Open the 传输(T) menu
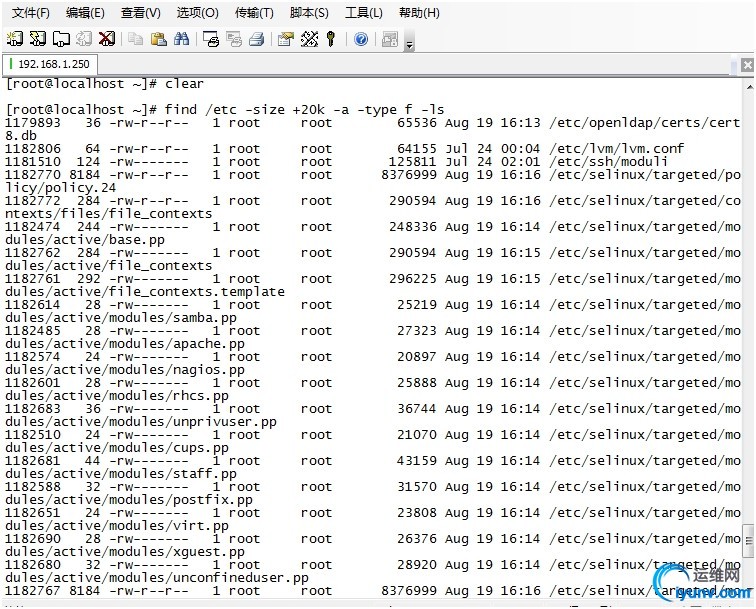The width and height of the screenshot is (756, 609). 254,13
